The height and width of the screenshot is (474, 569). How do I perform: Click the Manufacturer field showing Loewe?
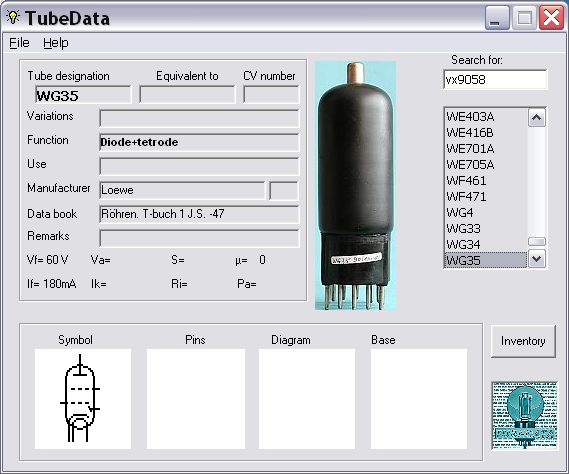[x=182, y=190]
